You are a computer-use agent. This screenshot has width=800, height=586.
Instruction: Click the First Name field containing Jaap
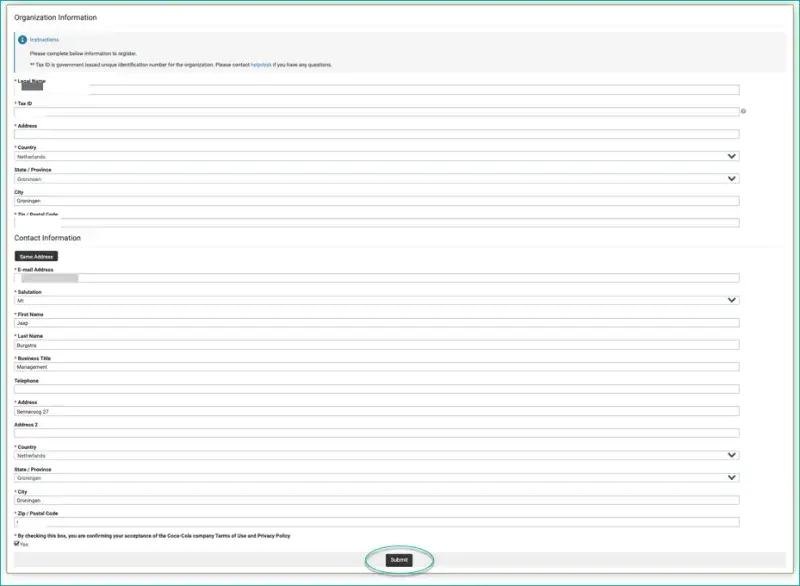(376, 322)
